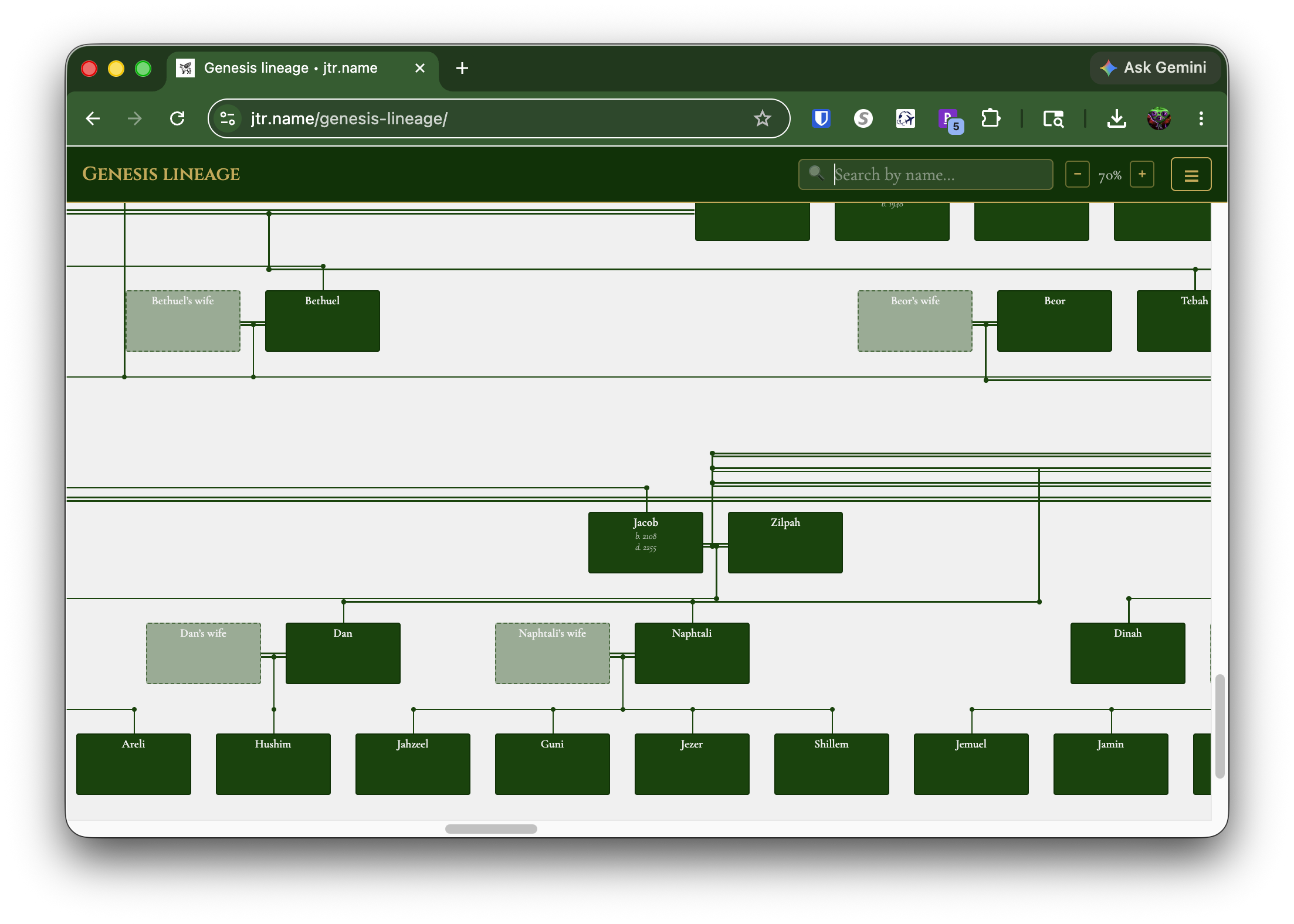Click the horizontal scrollbar thumb
1294x924 pixels.
[491, 828]
